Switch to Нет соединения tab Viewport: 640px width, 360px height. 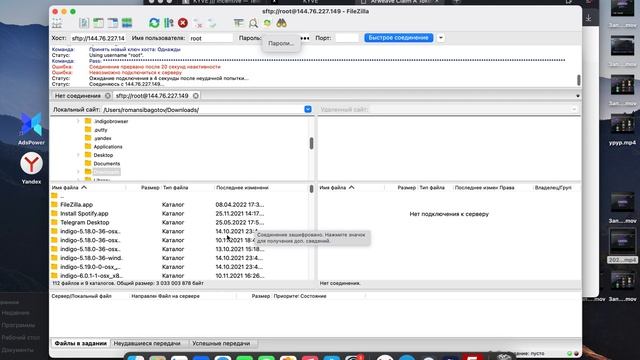(78, 96)
